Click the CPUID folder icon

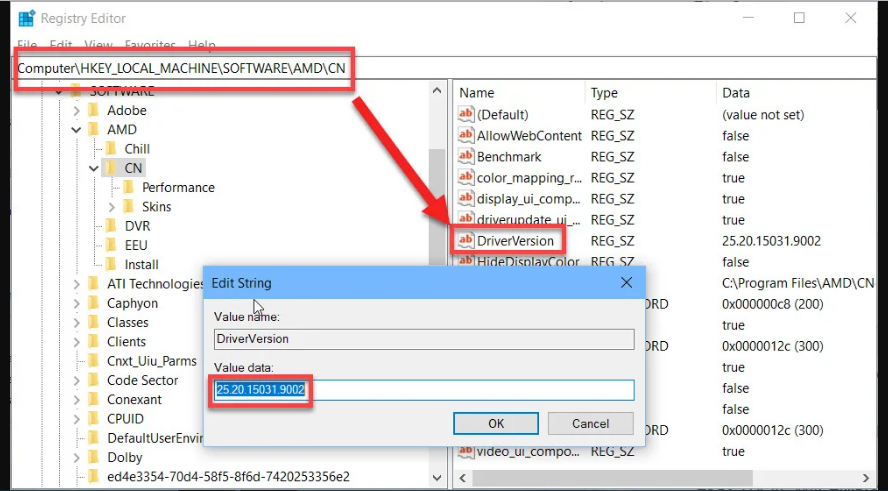tap(94, 418)
